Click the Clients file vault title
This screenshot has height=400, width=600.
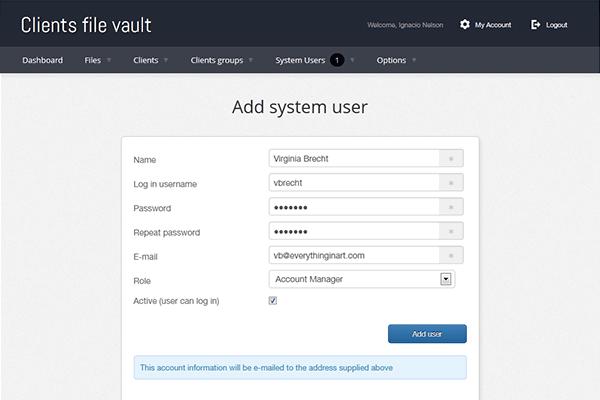coord(86,25)
